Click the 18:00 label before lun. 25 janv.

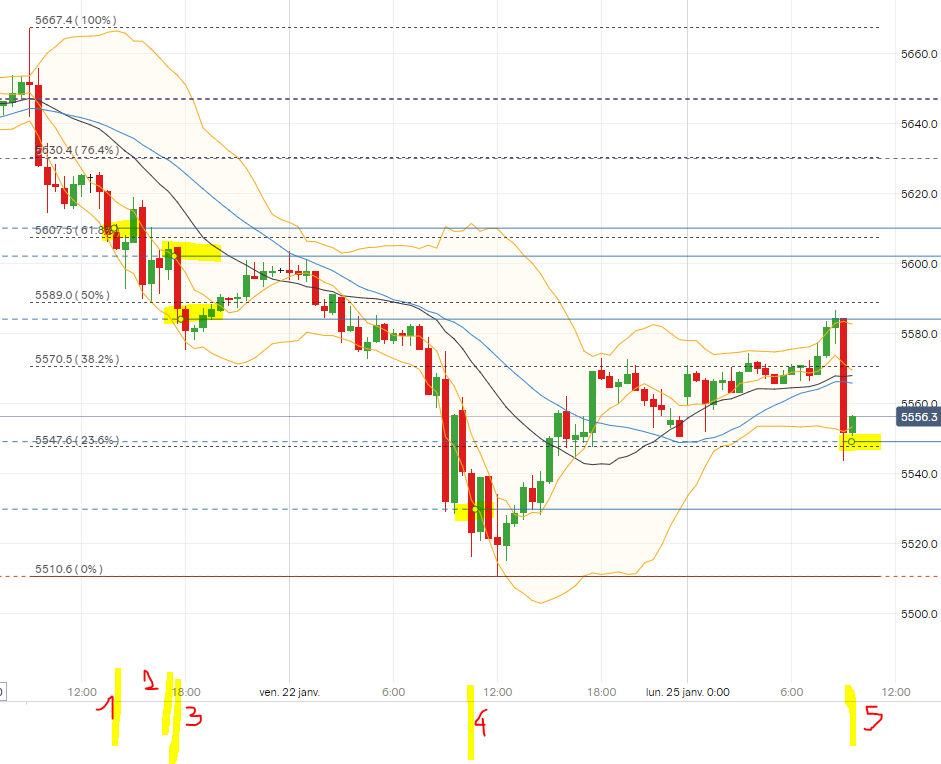(x=601, y=692)
